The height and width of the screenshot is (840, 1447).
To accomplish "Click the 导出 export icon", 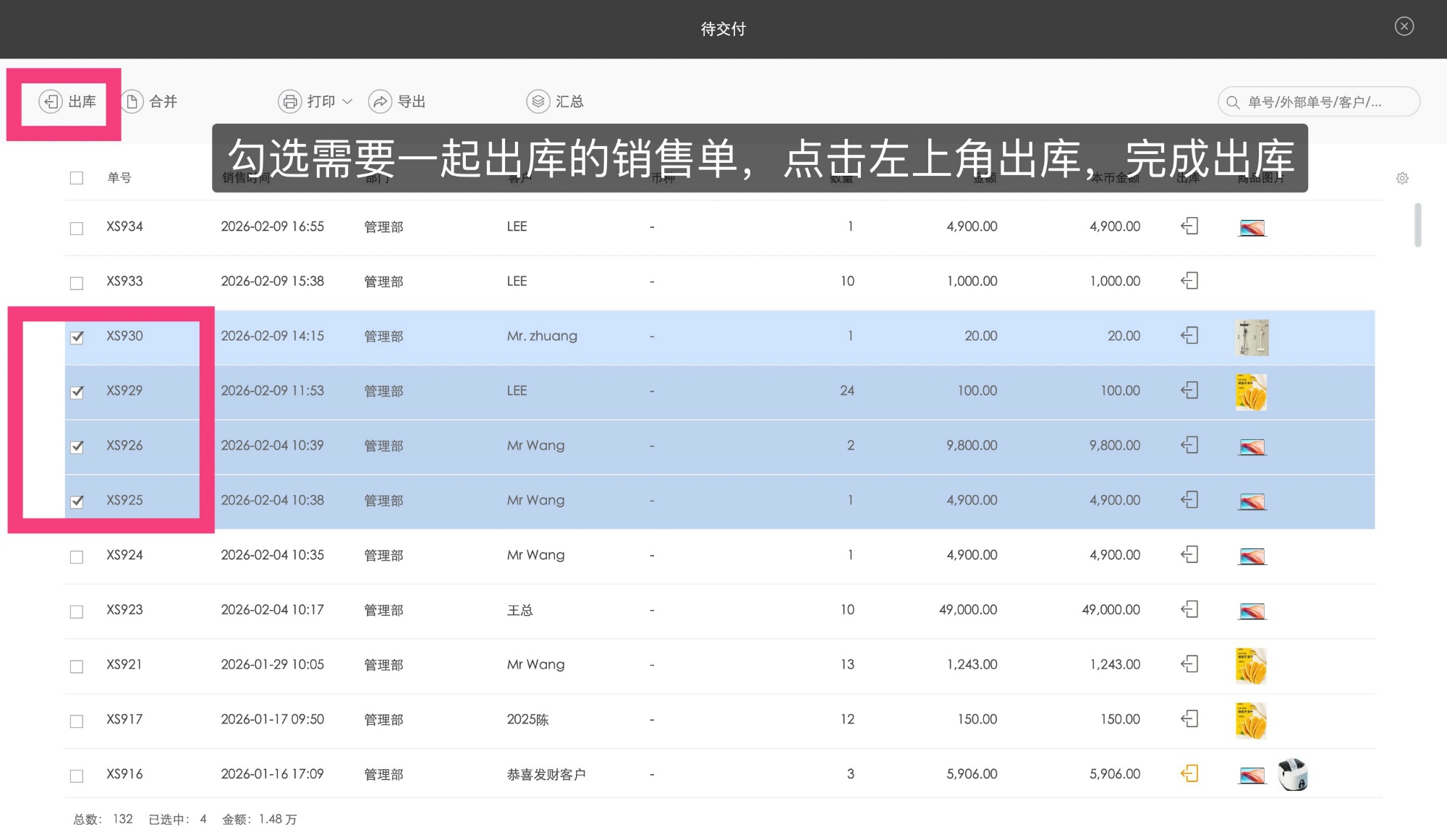I will click(x=380, y=102).
